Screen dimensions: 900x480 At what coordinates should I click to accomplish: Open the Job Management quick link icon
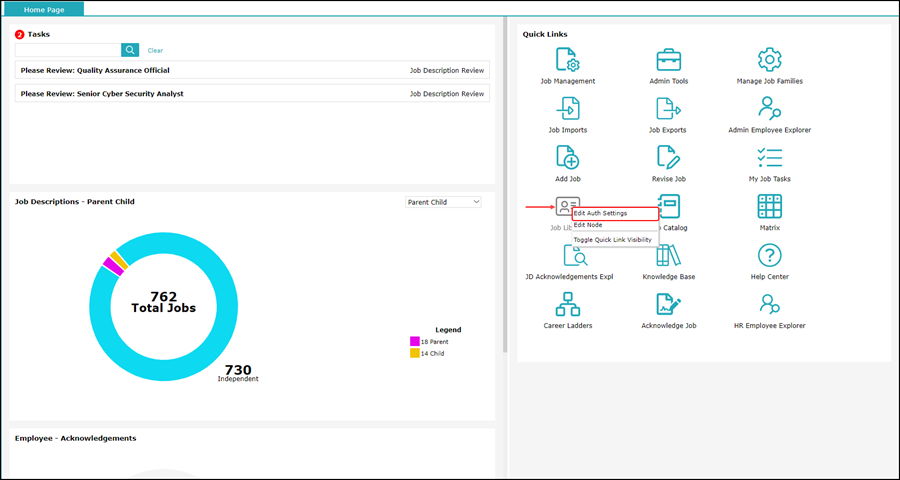568,60
